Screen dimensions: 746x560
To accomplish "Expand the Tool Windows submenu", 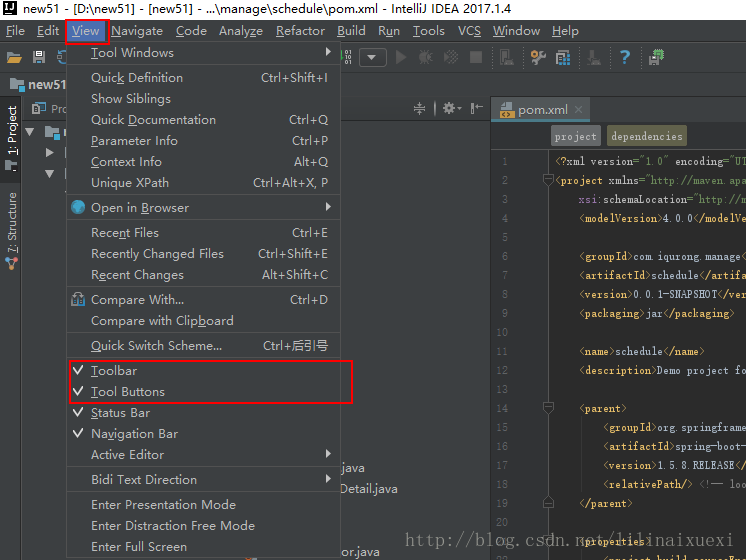I will tap(204, 53).
